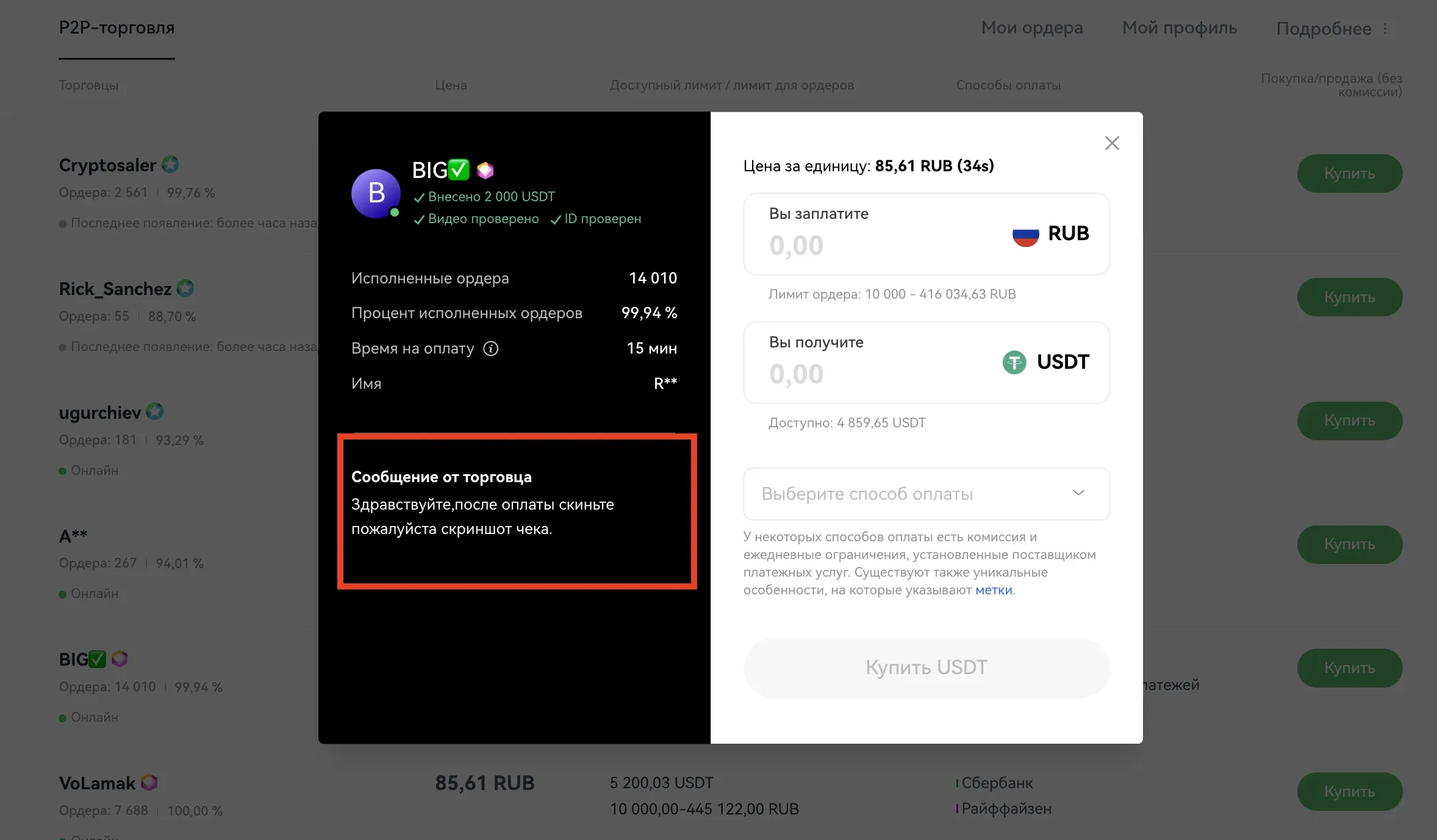Open the Мои ордера tab

1032,28
